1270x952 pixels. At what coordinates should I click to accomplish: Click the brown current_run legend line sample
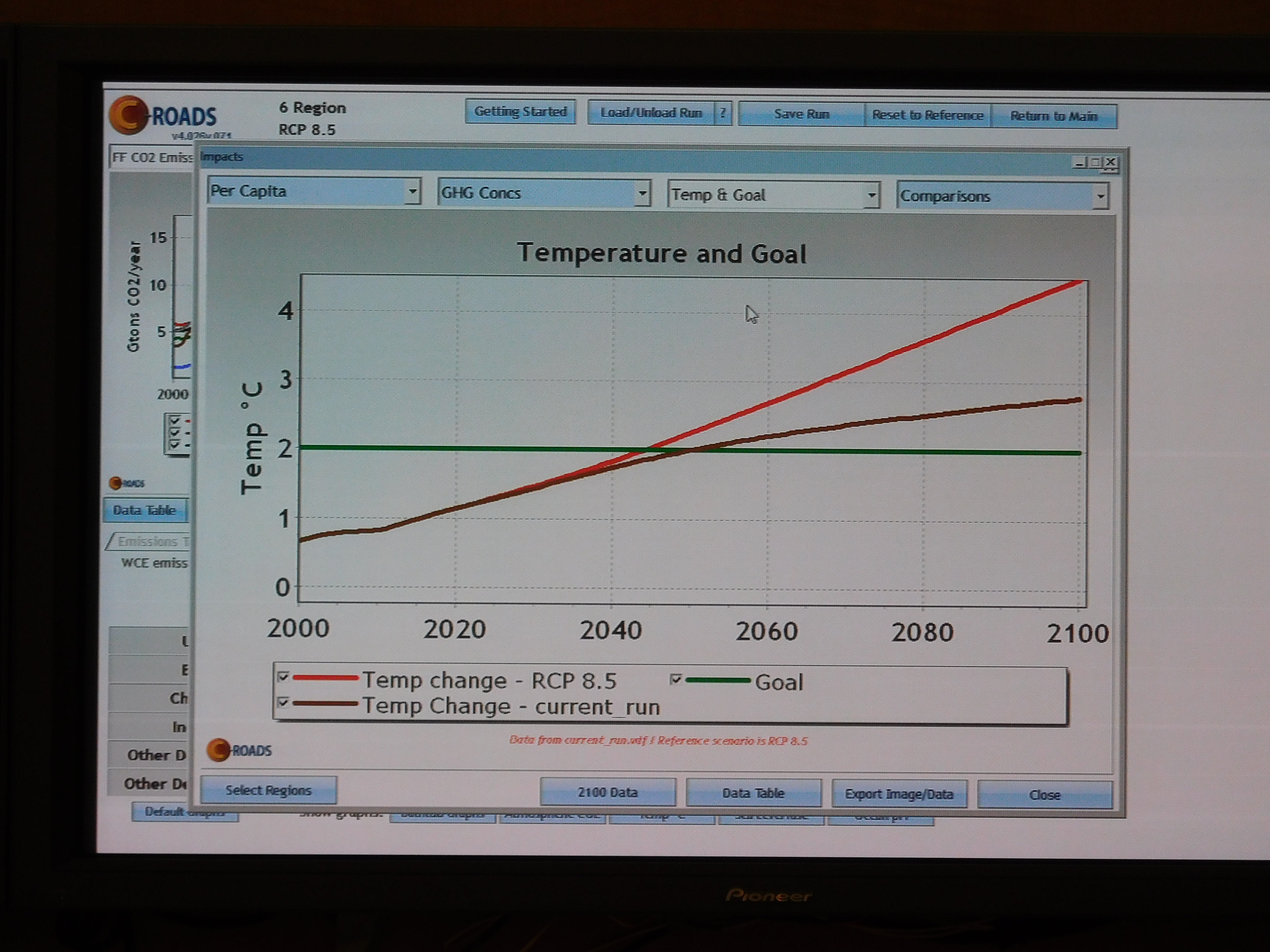(325, 704)
